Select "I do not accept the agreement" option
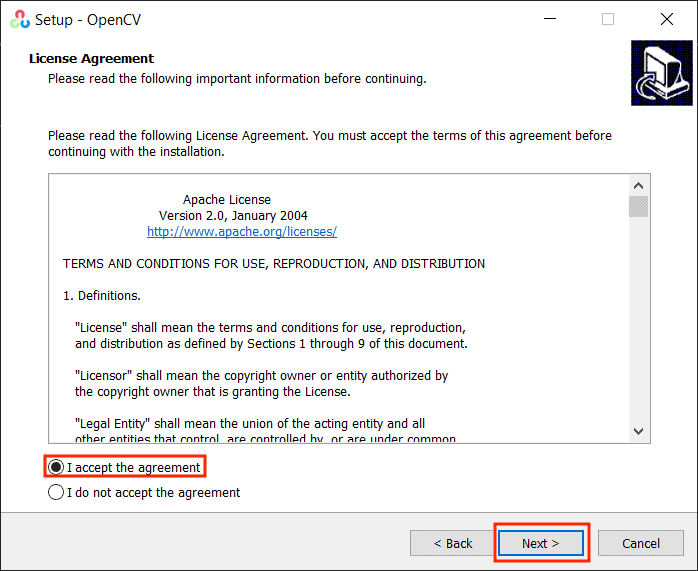Screen dimensions: 698x571 144,492
